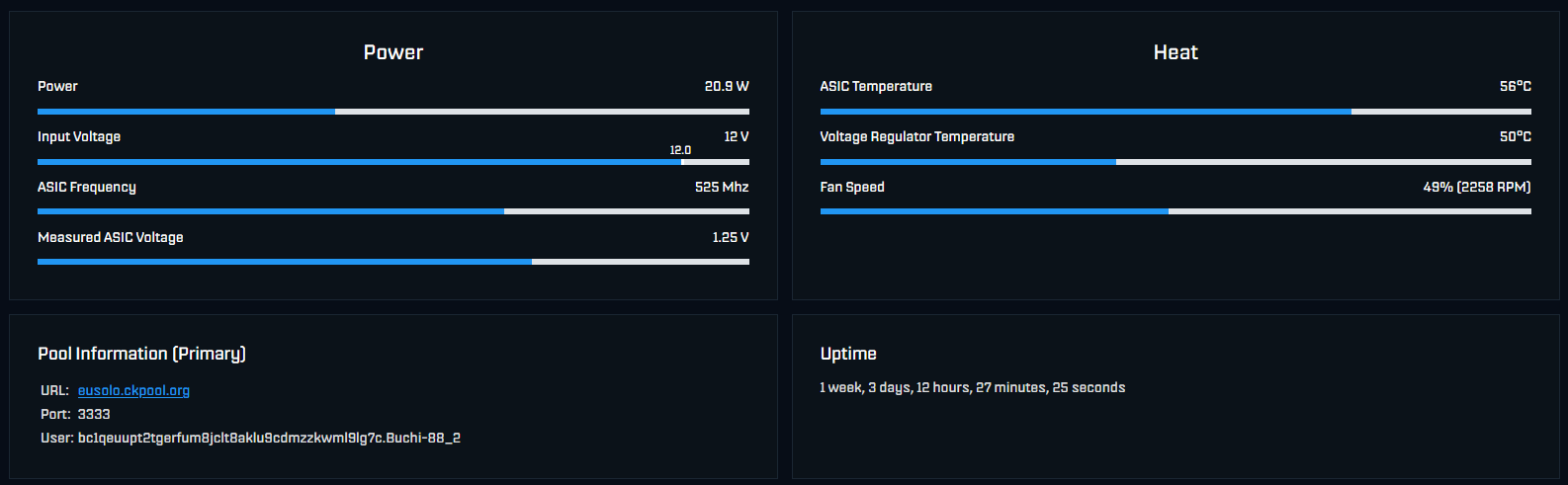Click the ASIC Frequency progress bar
Screen dimensions: 1568x485
(x=393, y=211)
